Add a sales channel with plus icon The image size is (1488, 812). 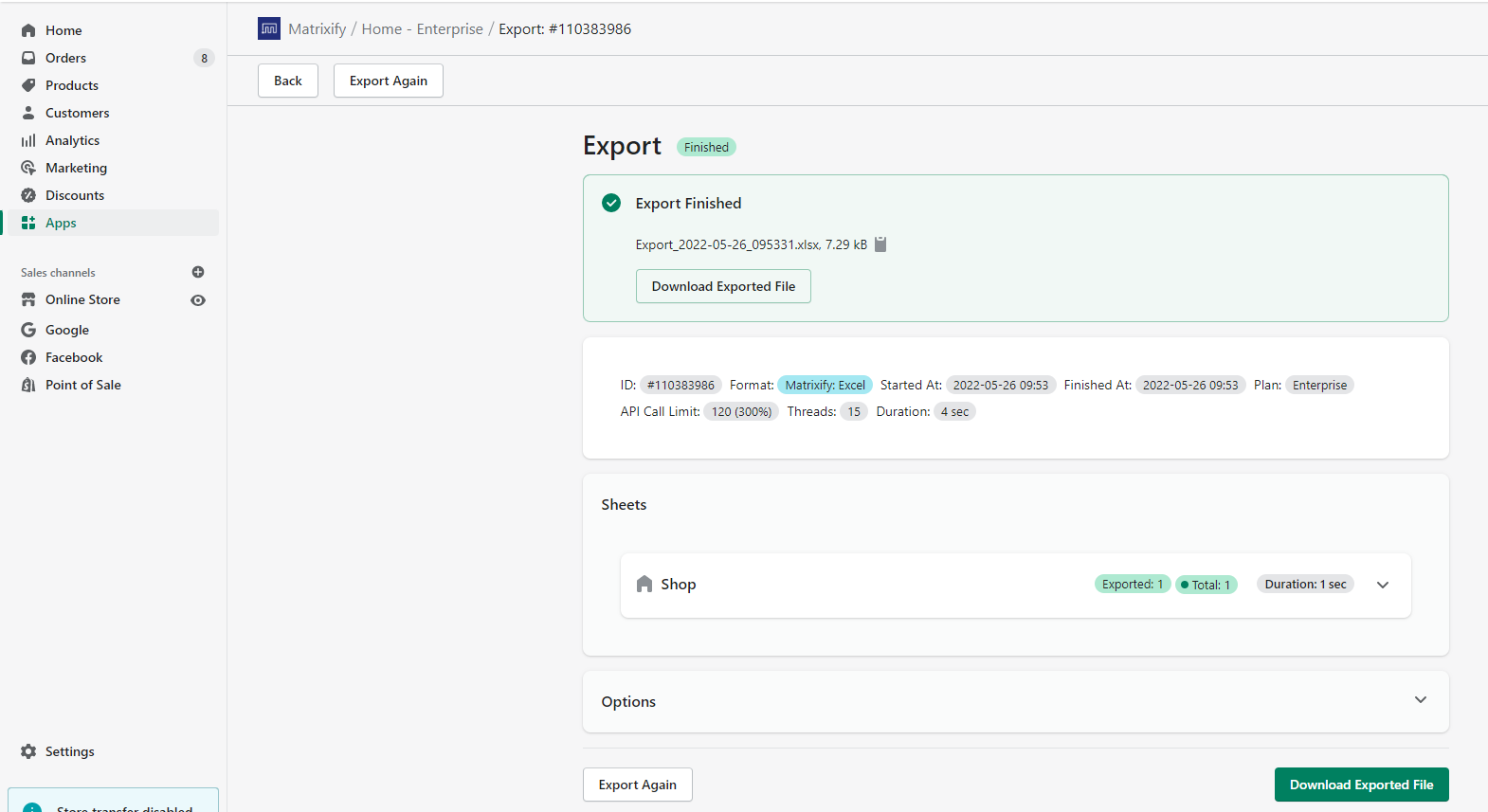(198, 272)
